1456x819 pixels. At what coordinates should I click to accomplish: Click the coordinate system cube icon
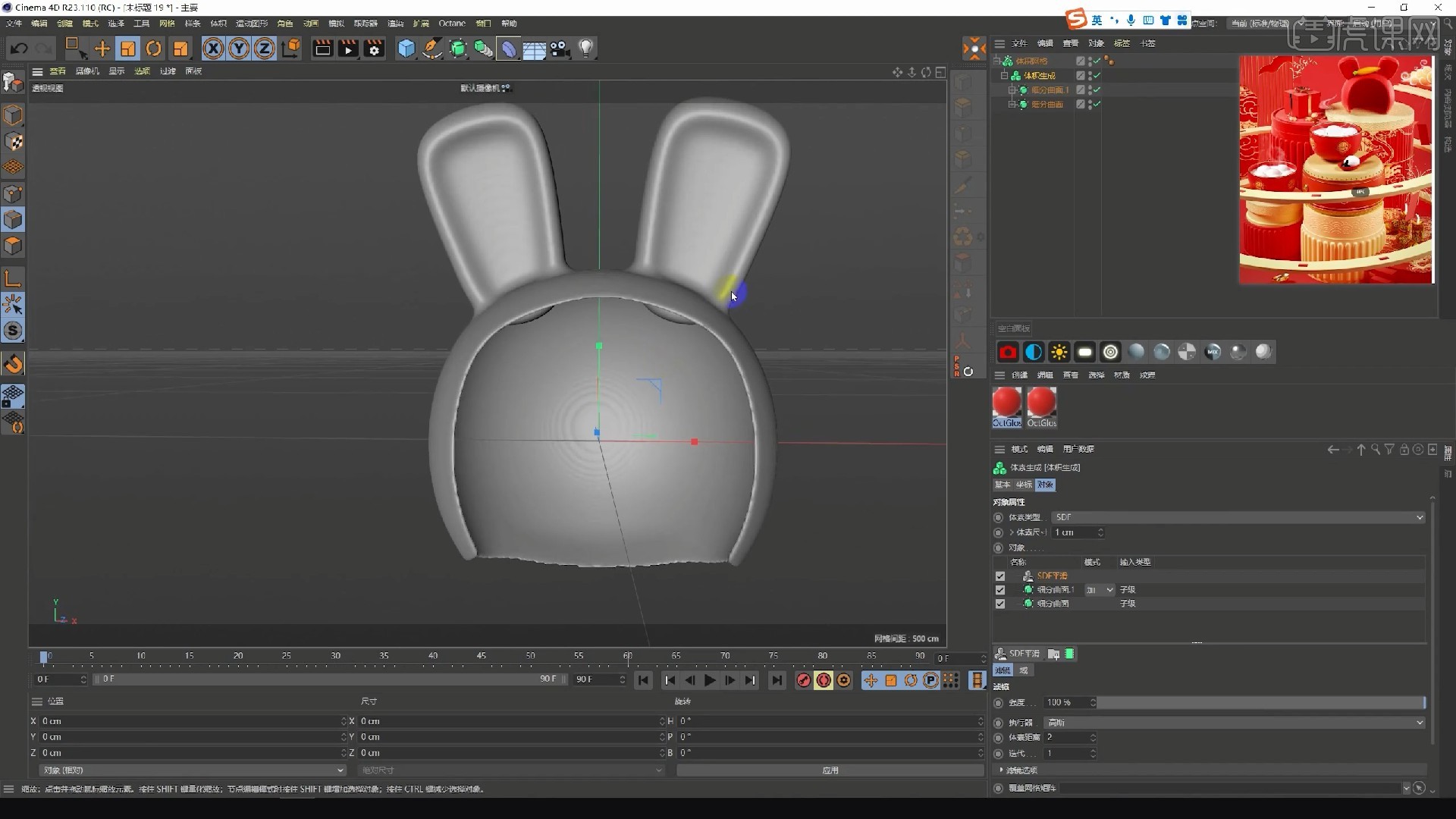(x=291, y=49)
